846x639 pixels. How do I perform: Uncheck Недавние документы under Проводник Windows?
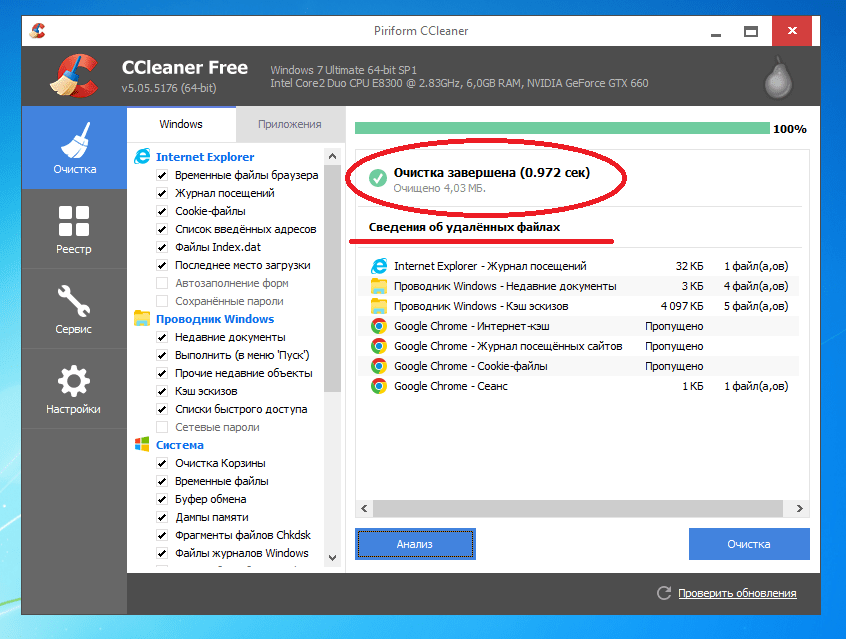tap(162, 337)
